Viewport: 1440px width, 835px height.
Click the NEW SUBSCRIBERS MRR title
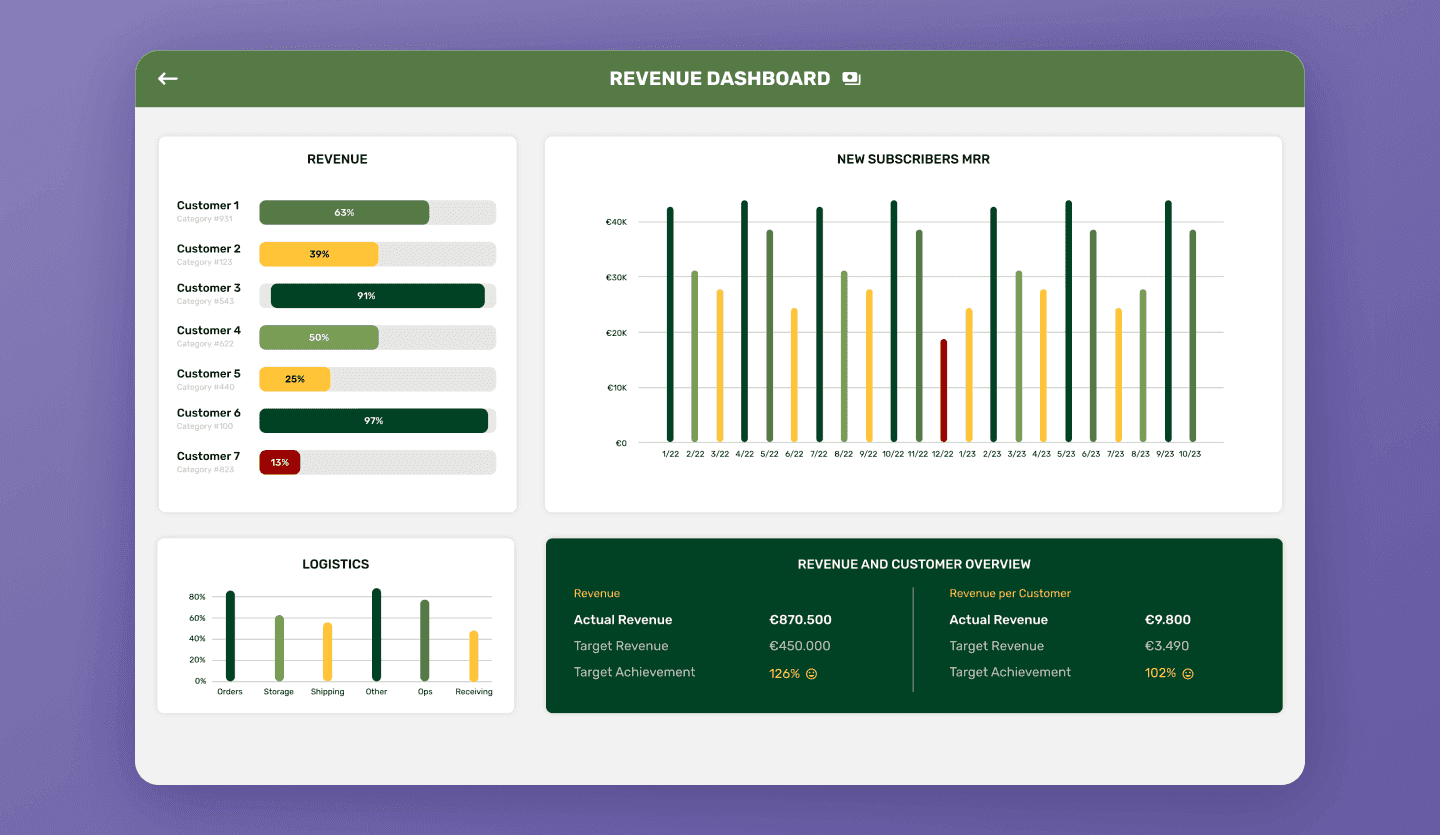(x=913, y=159)
